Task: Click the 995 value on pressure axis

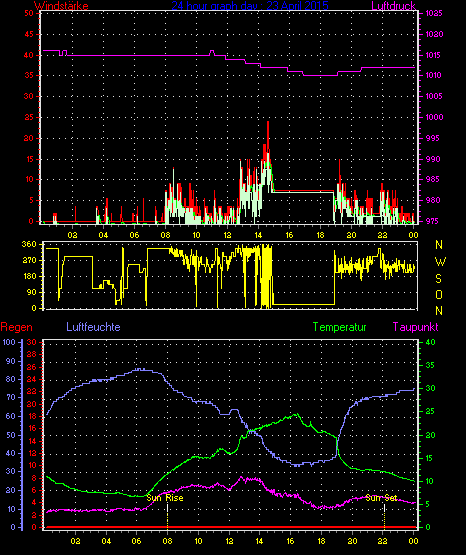Action: click(433, 138)
